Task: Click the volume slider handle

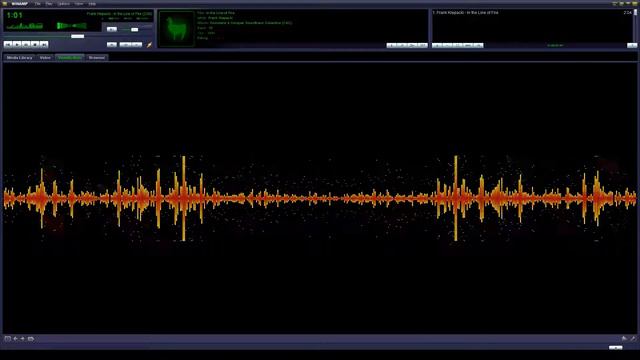Action: (135, 29)
